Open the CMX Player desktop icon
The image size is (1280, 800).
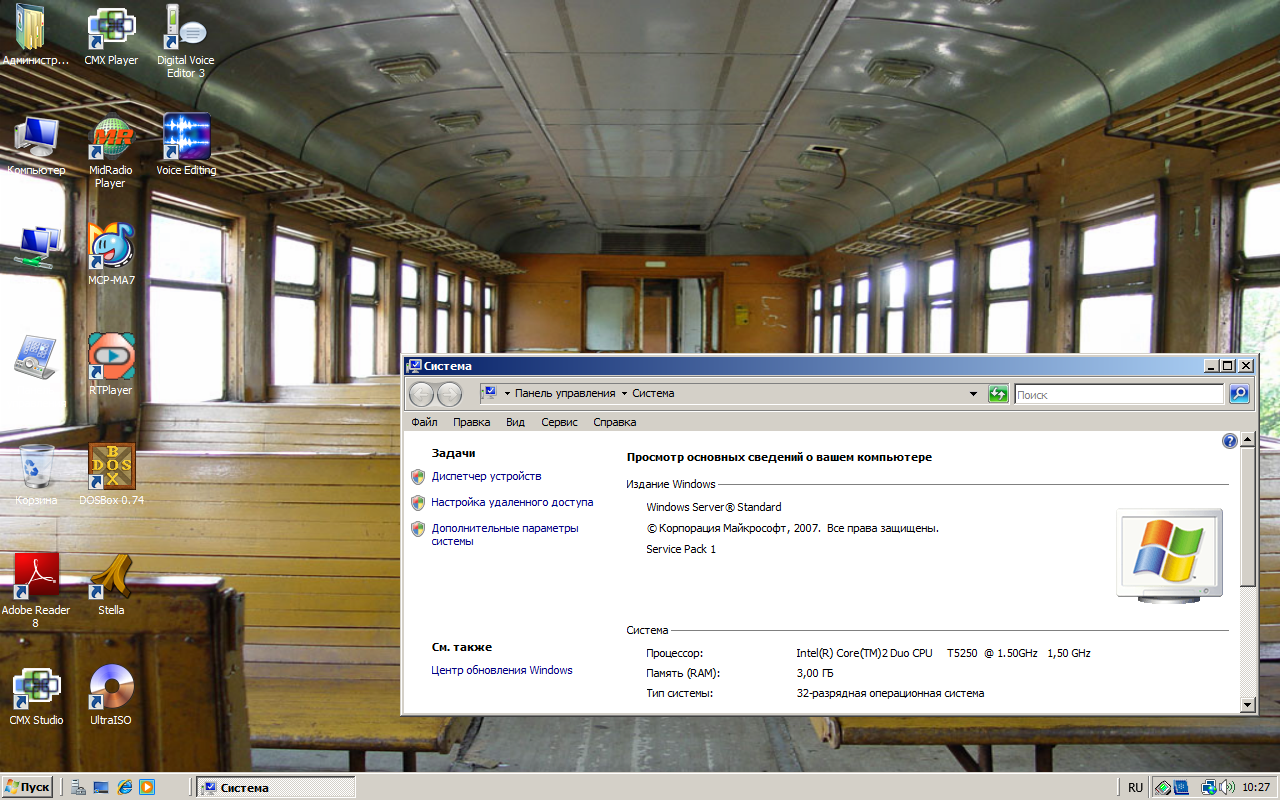111,30
